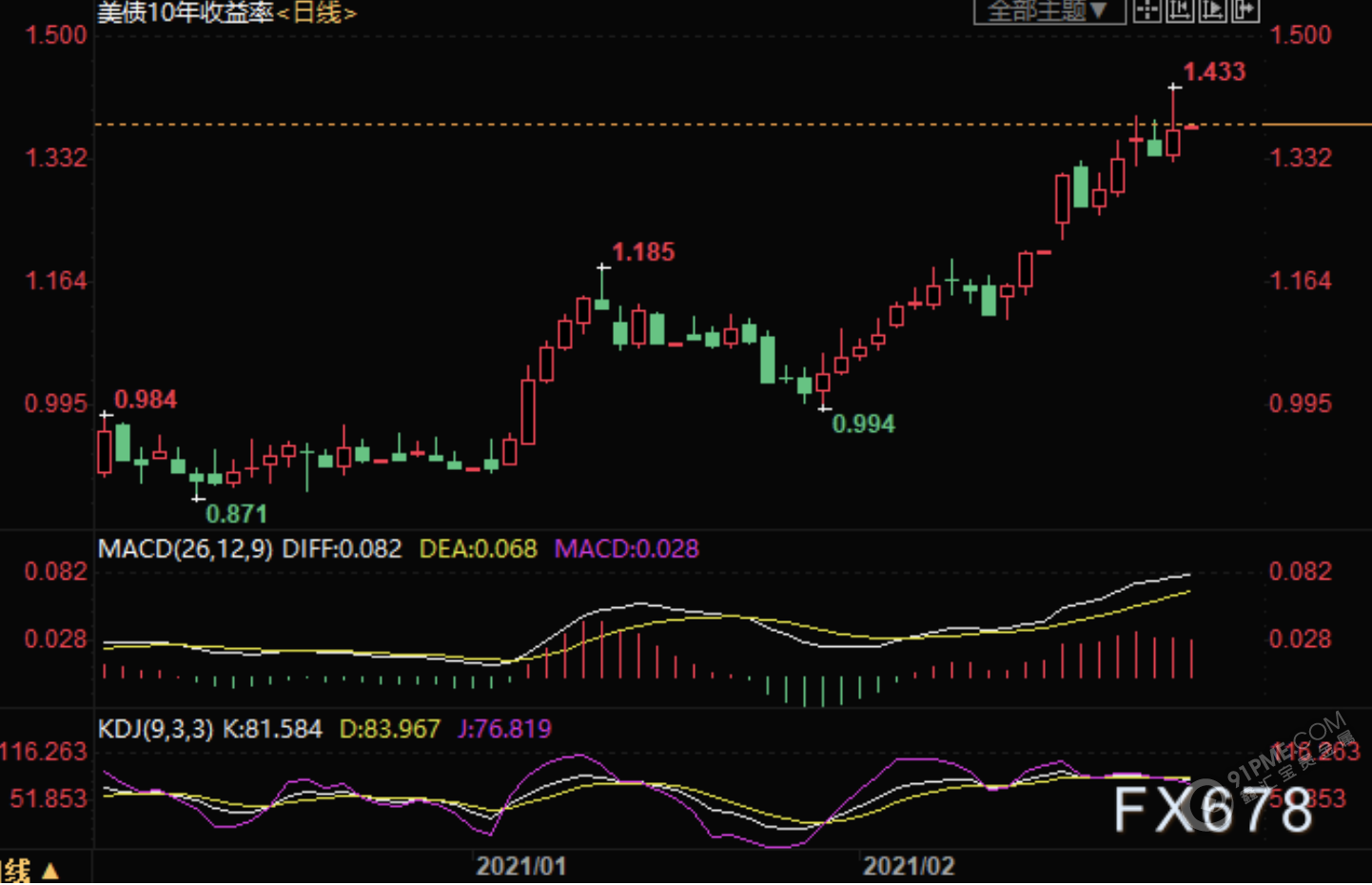
Task: Click the right axis 1.500 label
Action: [1301, 35]
